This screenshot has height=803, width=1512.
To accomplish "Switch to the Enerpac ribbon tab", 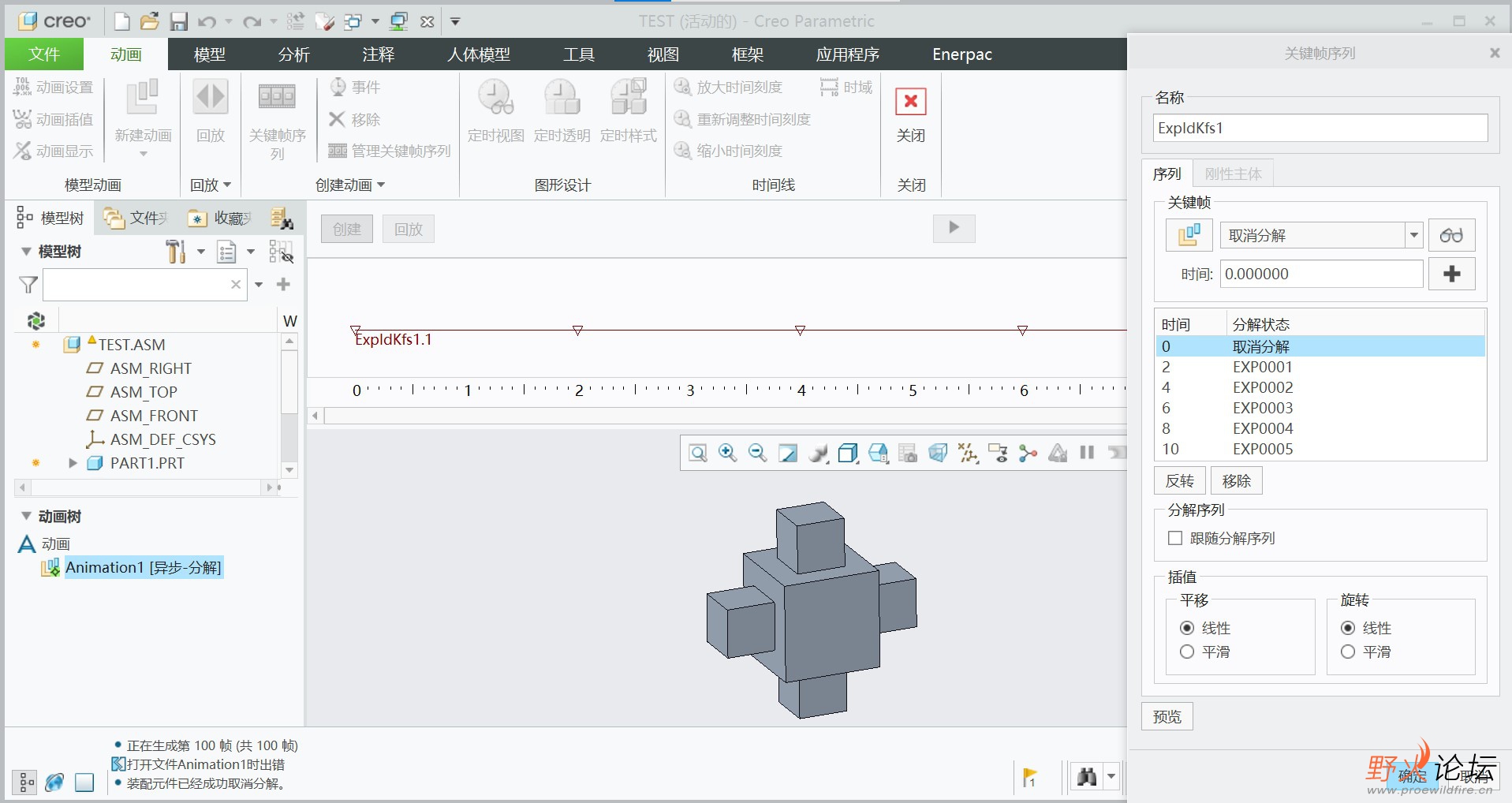I will coord(962,54).
